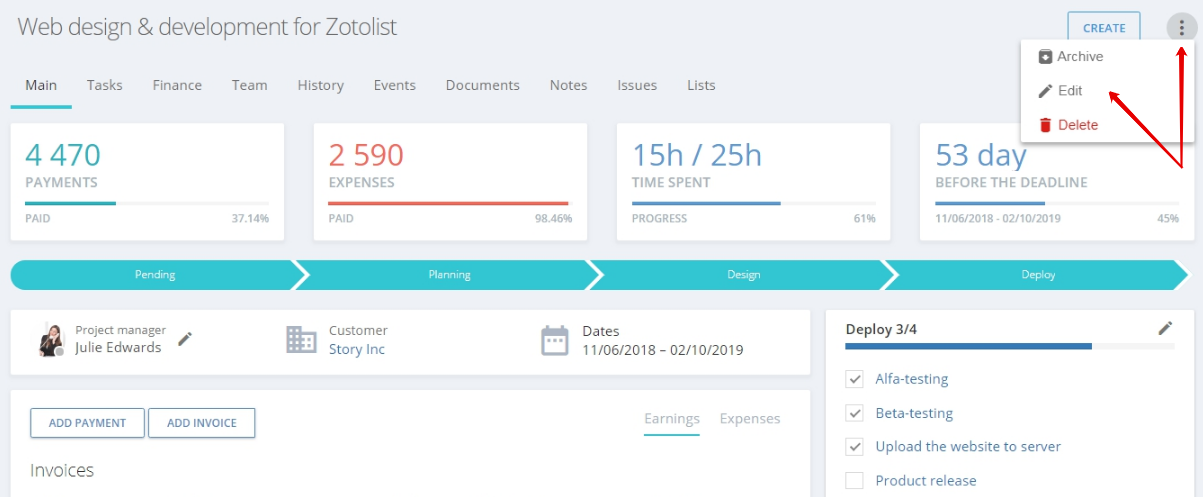
Task: Click the 15h / 25h time spent value
Action: pyautogui.click(x=697, y=155)
